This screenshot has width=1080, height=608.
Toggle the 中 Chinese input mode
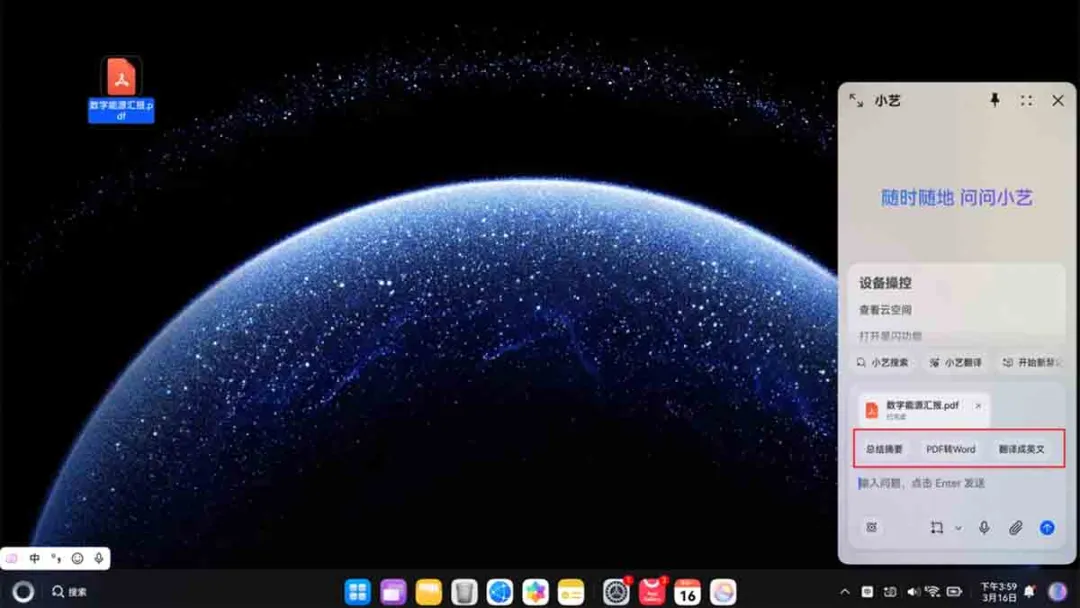[x=34, y=558]
